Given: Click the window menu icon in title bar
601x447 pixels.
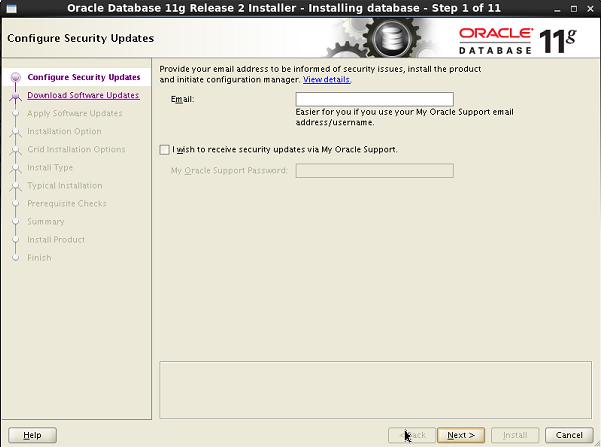Looking at the screenshot, I should (11, 8).
